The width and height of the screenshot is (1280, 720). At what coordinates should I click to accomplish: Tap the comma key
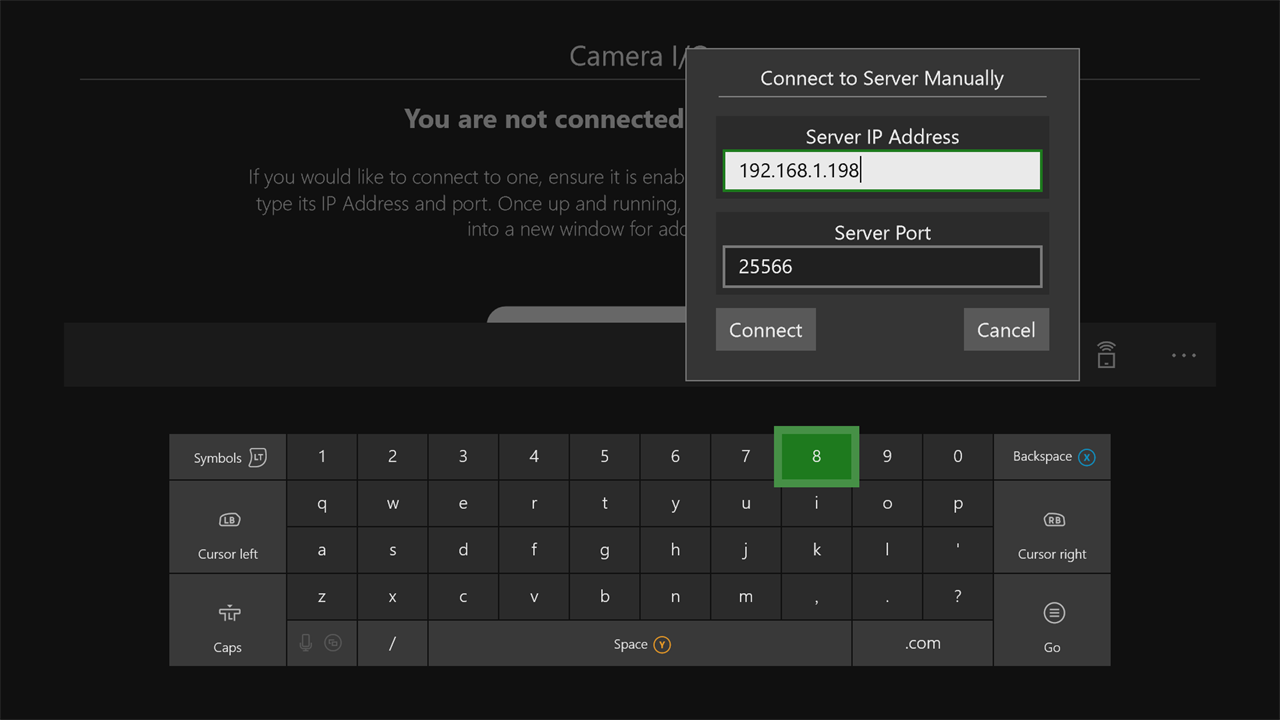point(816,597)
